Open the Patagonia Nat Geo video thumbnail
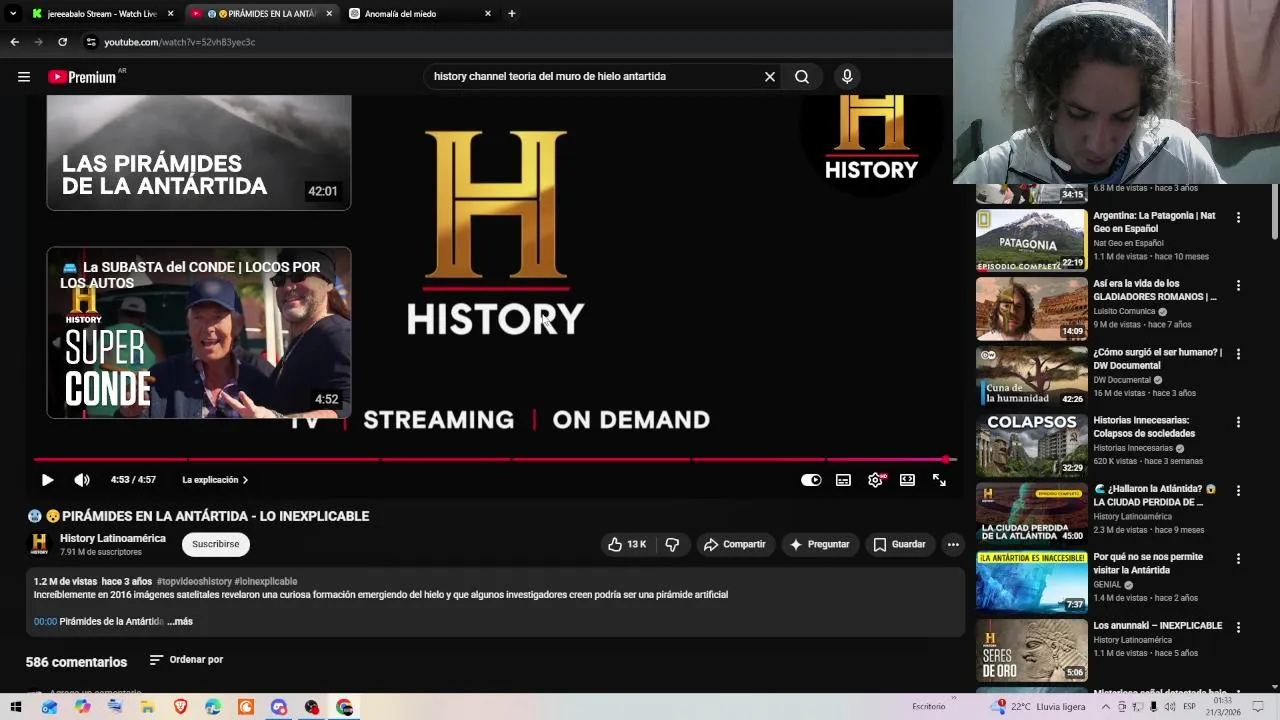 click(1031, 240)
